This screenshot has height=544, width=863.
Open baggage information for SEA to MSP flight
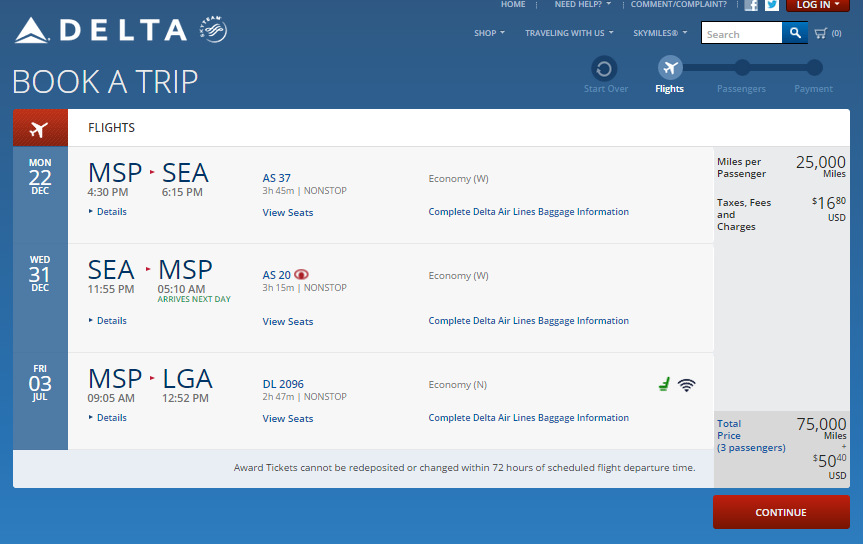pyautogui.click(x=528, y=320)
